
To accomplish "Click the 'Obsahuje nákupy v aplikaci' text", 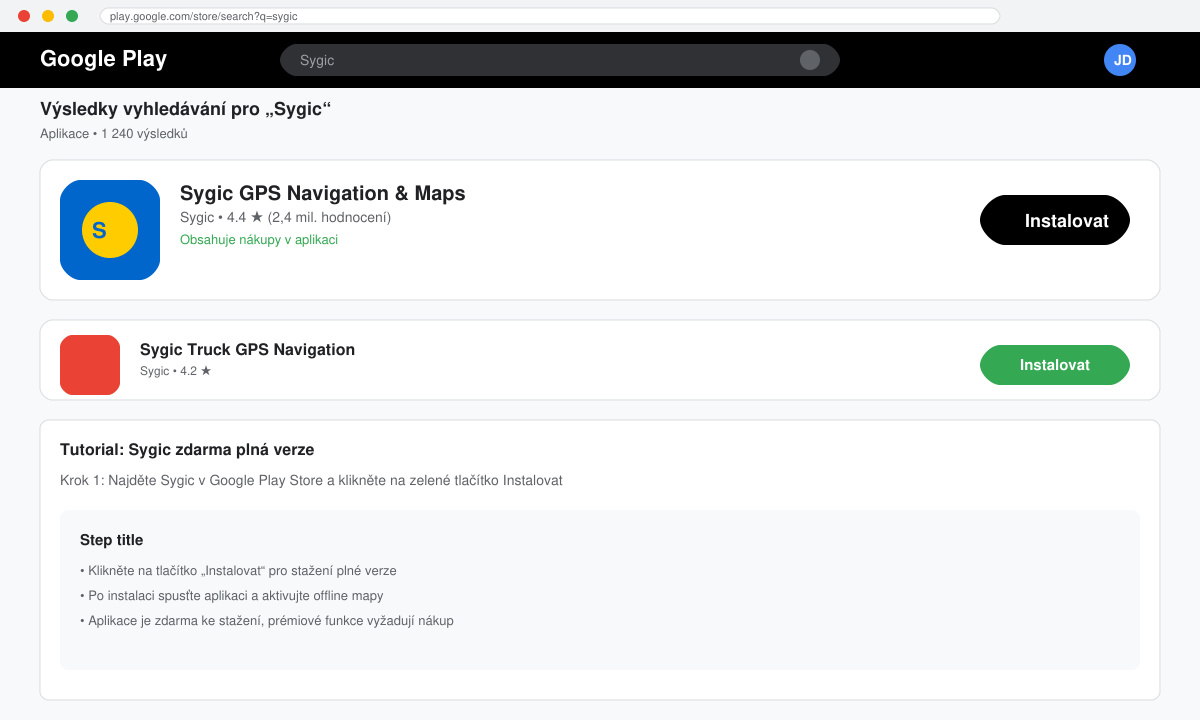I will click(x=259, y=240).
